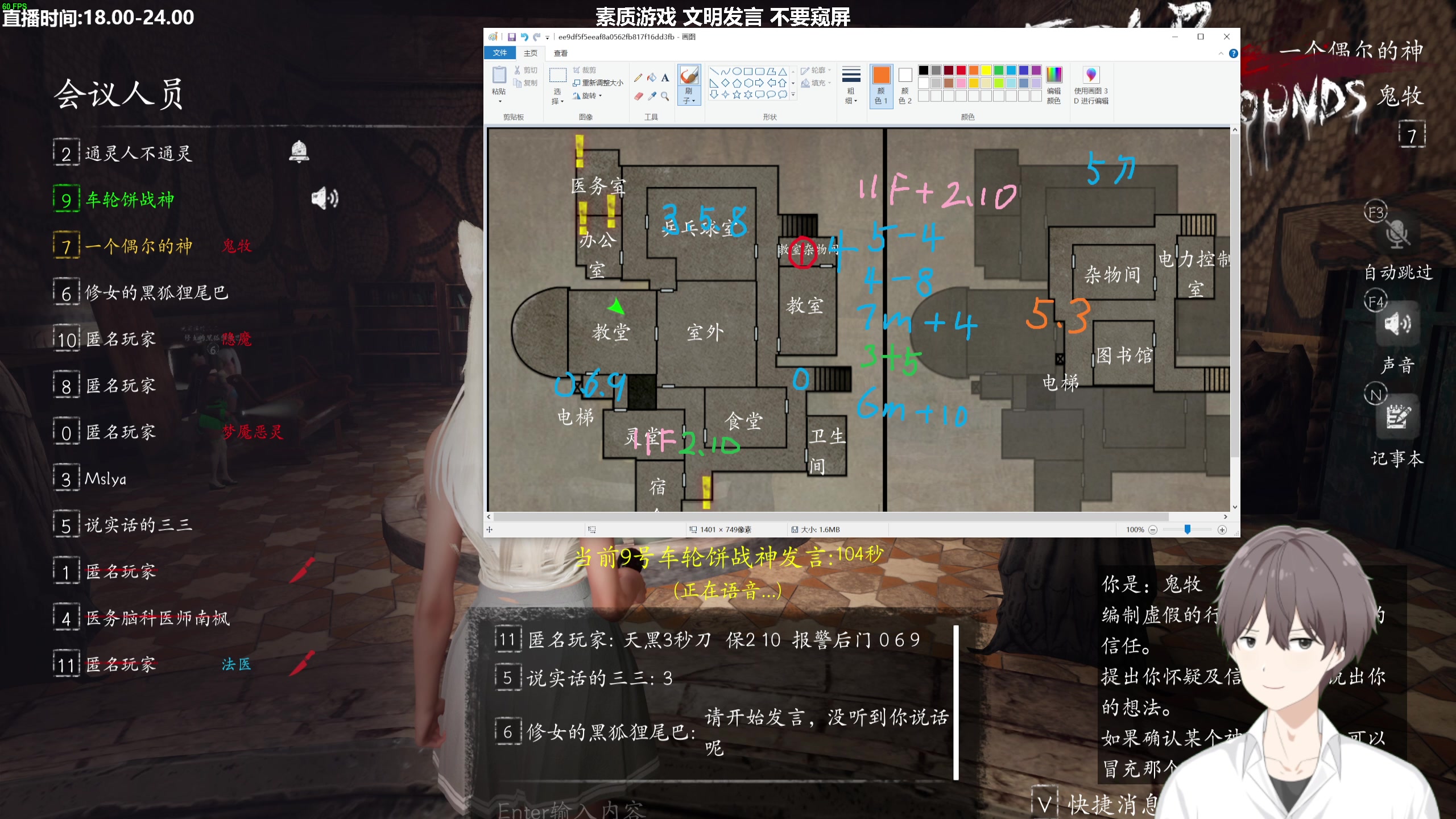Choose the black color swatch

tap(923, 71)
